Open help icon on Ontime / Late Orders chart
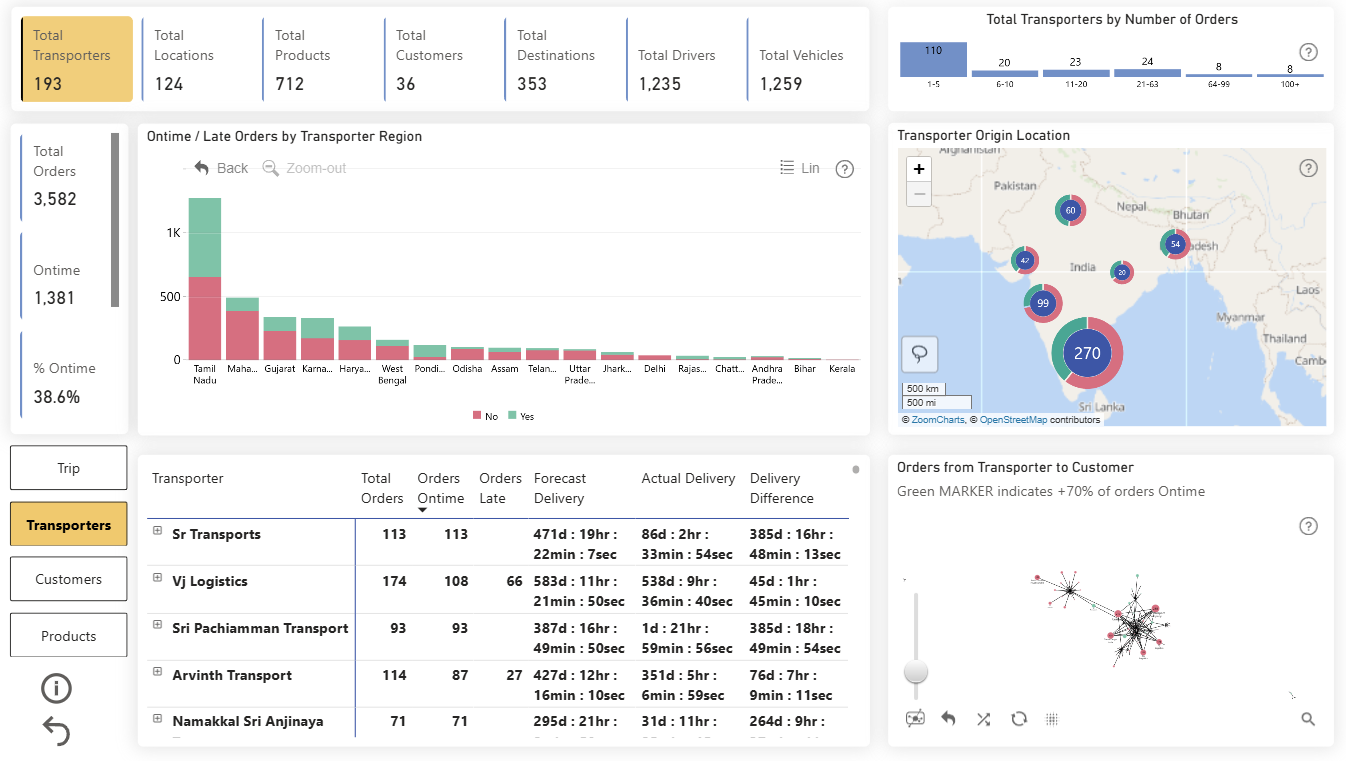This screenshot has width=1346, height=761. pos(845,169)
